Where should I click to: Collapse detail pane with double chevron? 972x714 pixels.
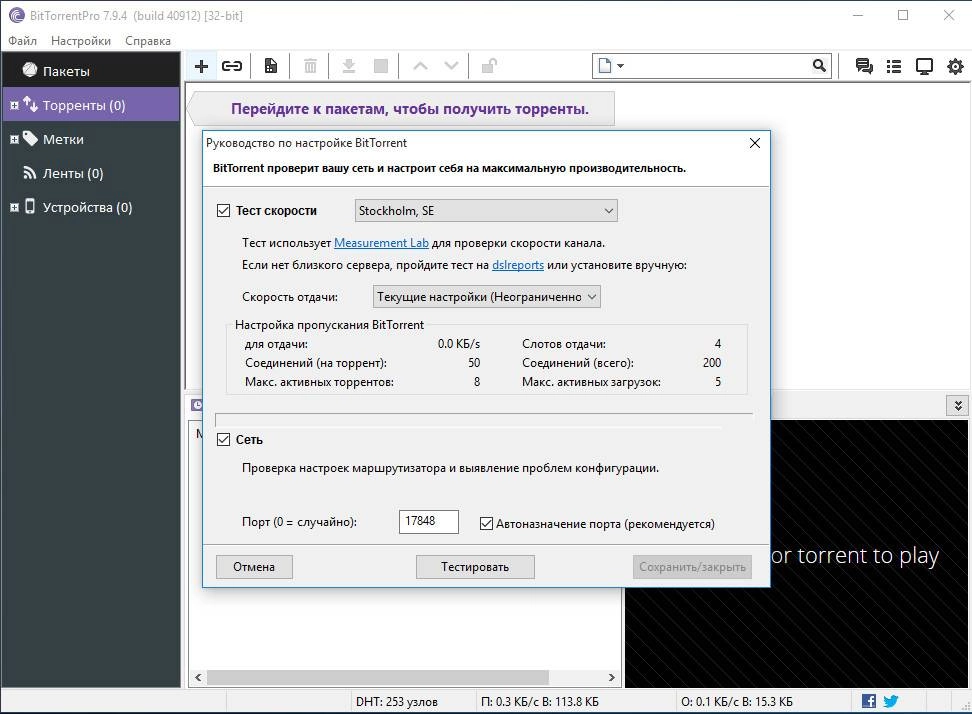[x=958, y=406]
